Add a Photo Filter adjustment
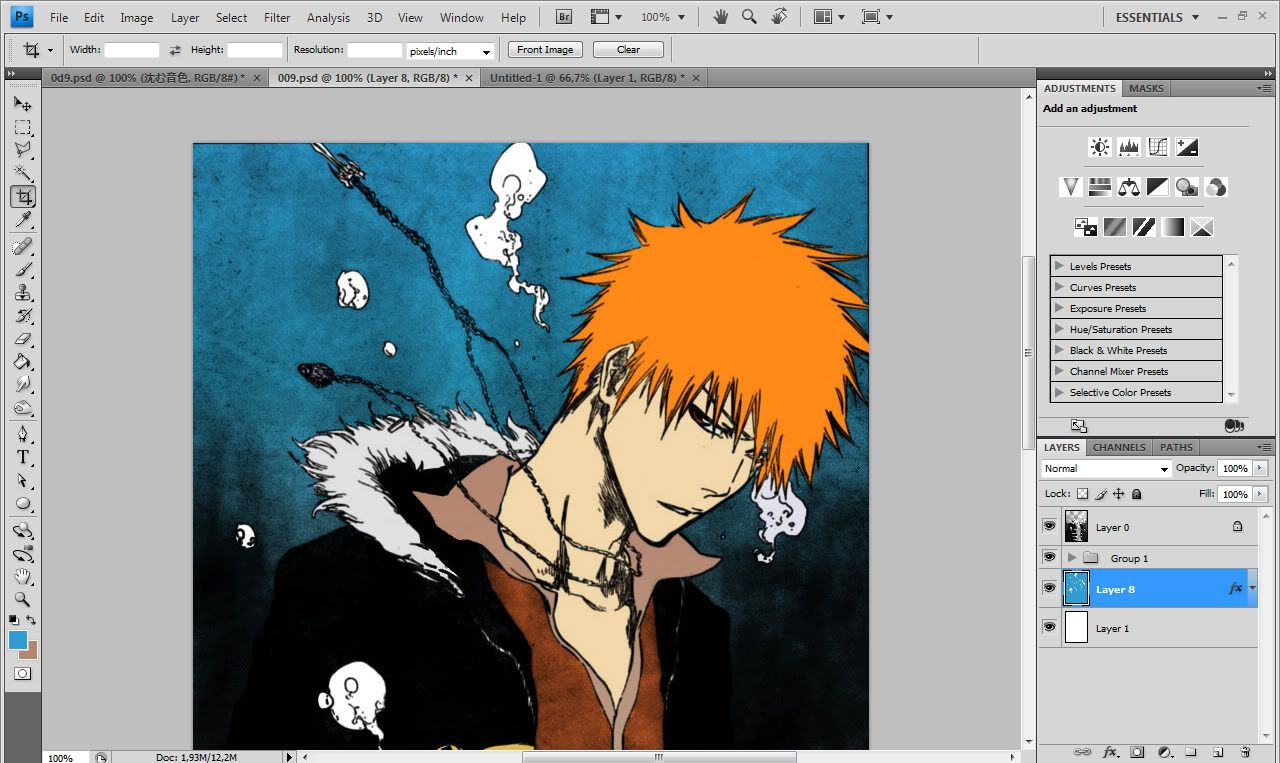 pyautogui.click(x=1187, y=187)
